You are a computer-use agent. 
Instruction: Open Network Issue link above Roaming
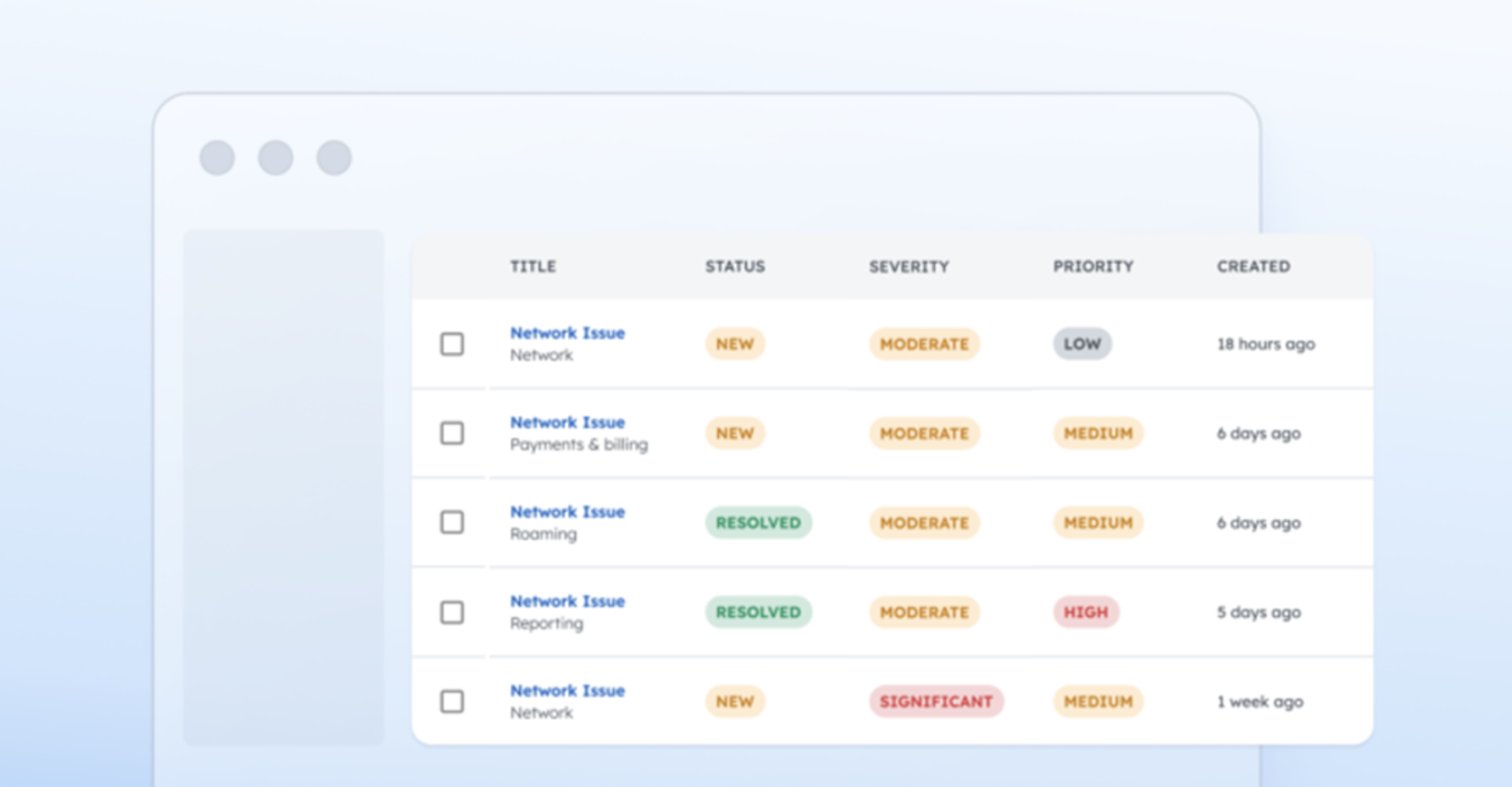(567, 512)
